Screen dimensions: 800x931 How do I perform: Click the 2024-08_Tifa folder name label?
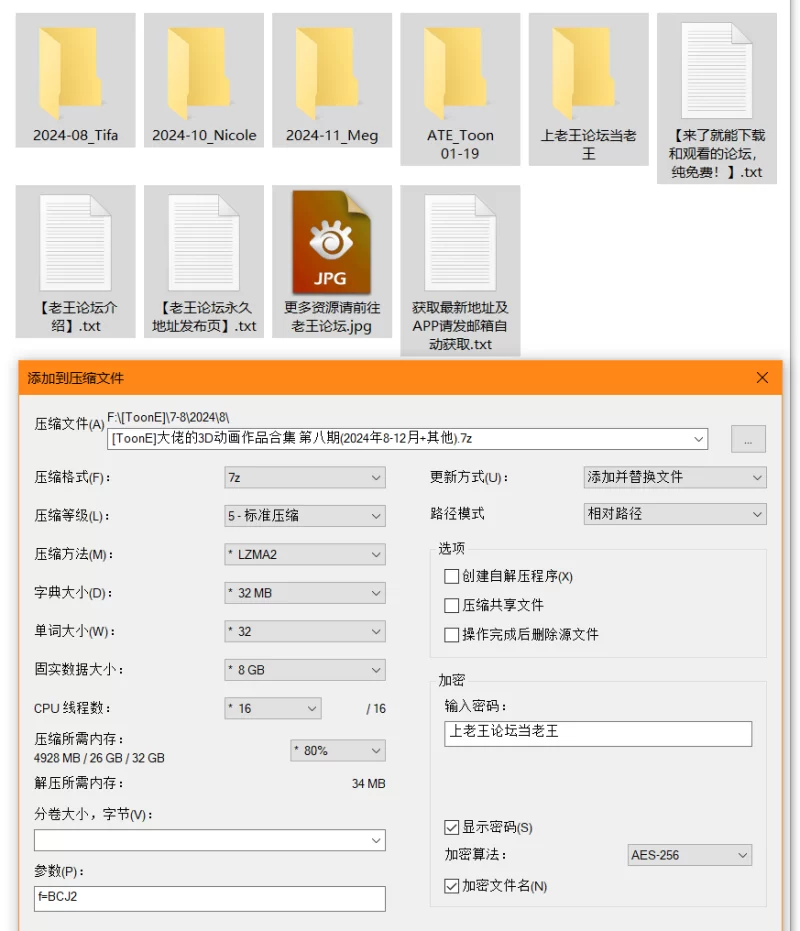tap(75, 135)
